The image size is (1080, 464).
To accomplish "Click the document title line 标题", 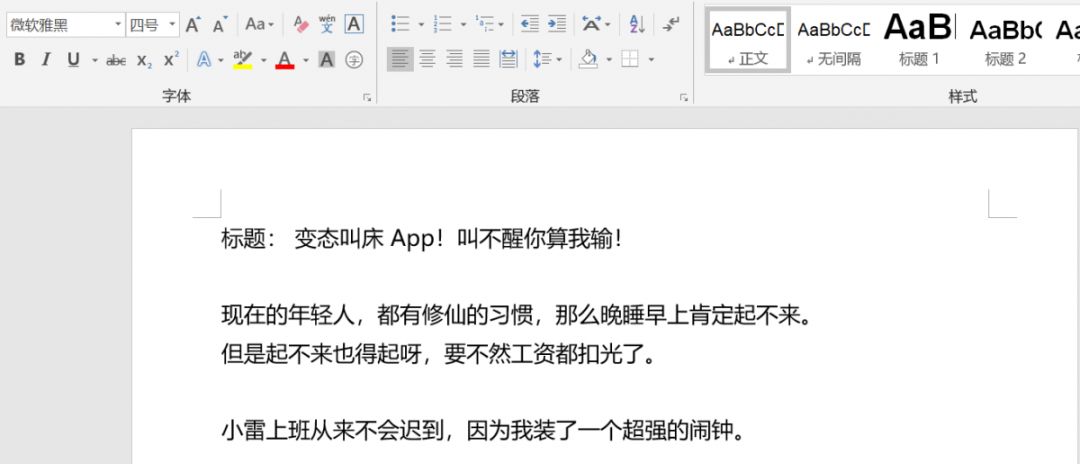I will tap(422, 240).
